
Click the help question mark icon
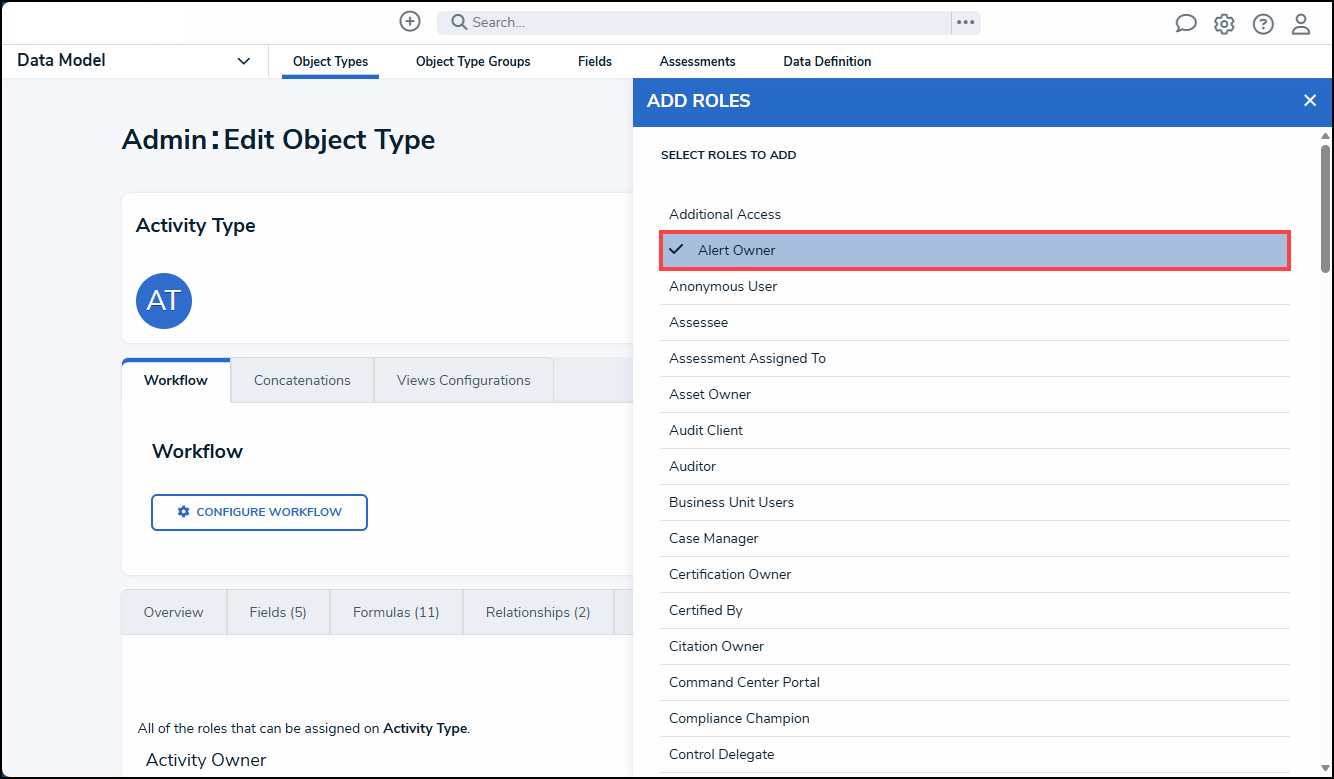pyautogui.click(x=1263, y=24)
